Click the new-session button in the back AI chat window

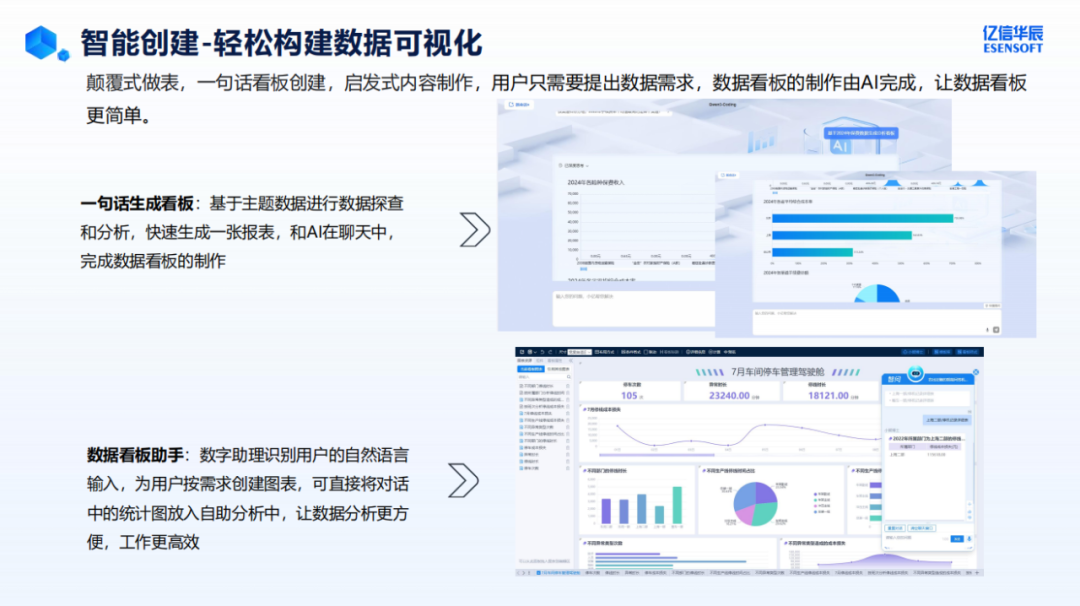[x=519, y=105]
